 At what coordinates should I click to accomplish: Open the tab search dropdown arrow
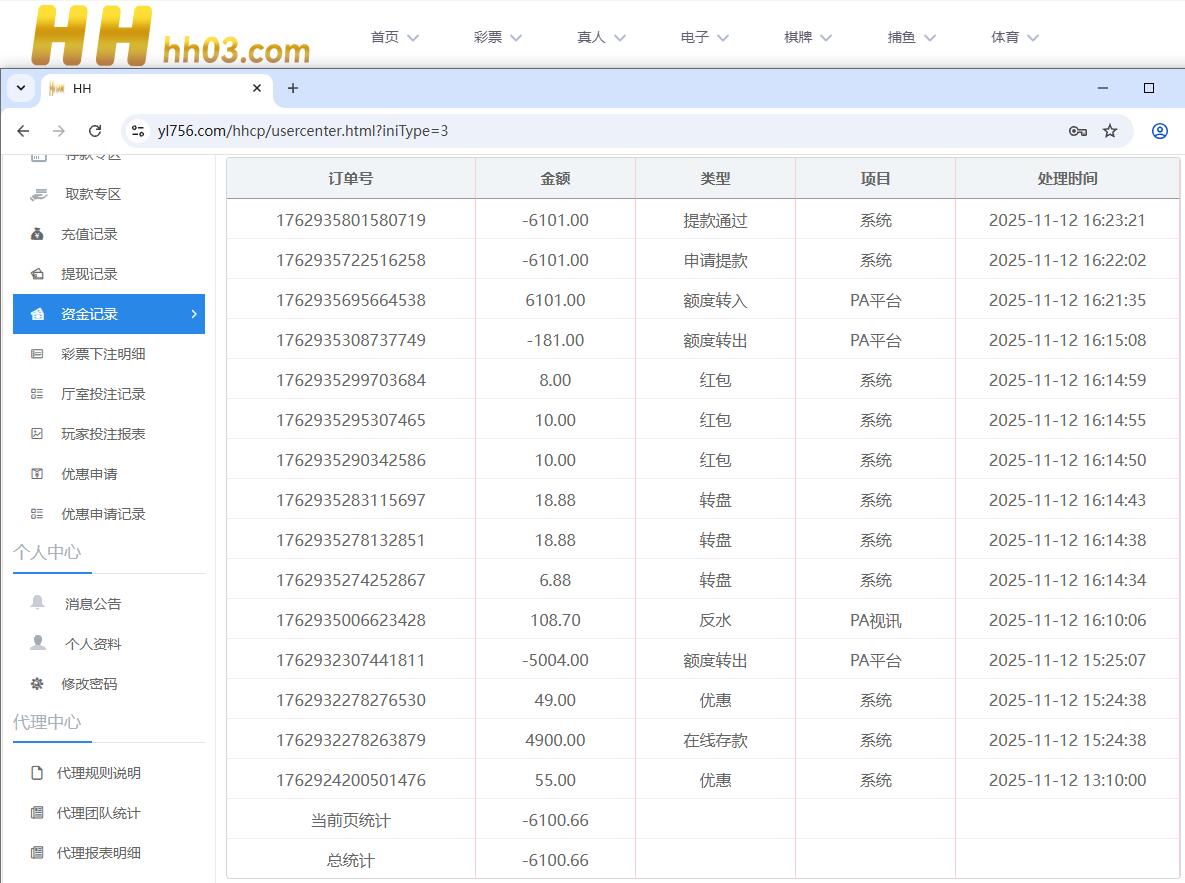[x=21, y=88]
